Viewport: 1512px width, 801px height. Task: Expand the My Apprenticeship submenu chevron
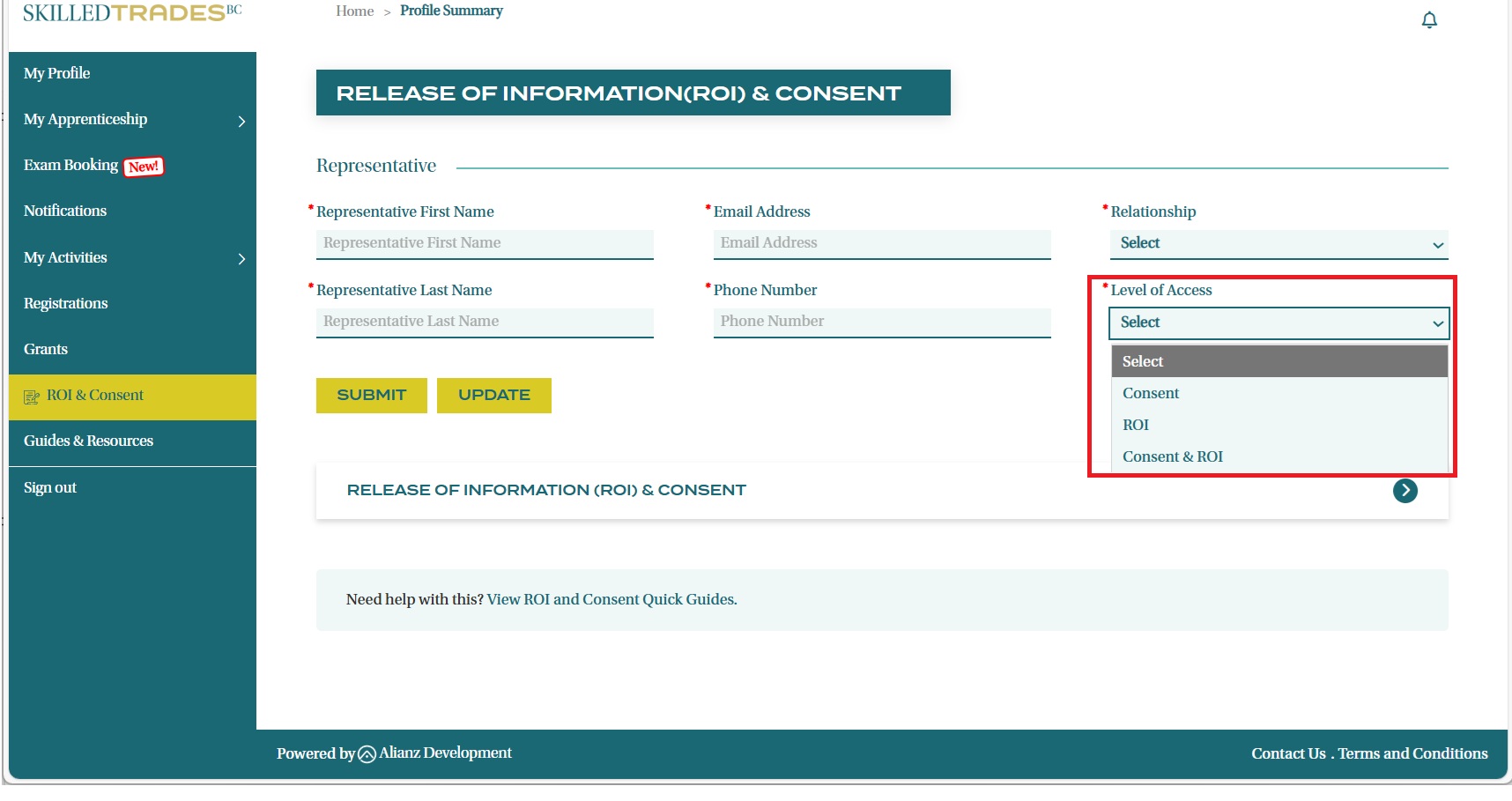point(241,122)
